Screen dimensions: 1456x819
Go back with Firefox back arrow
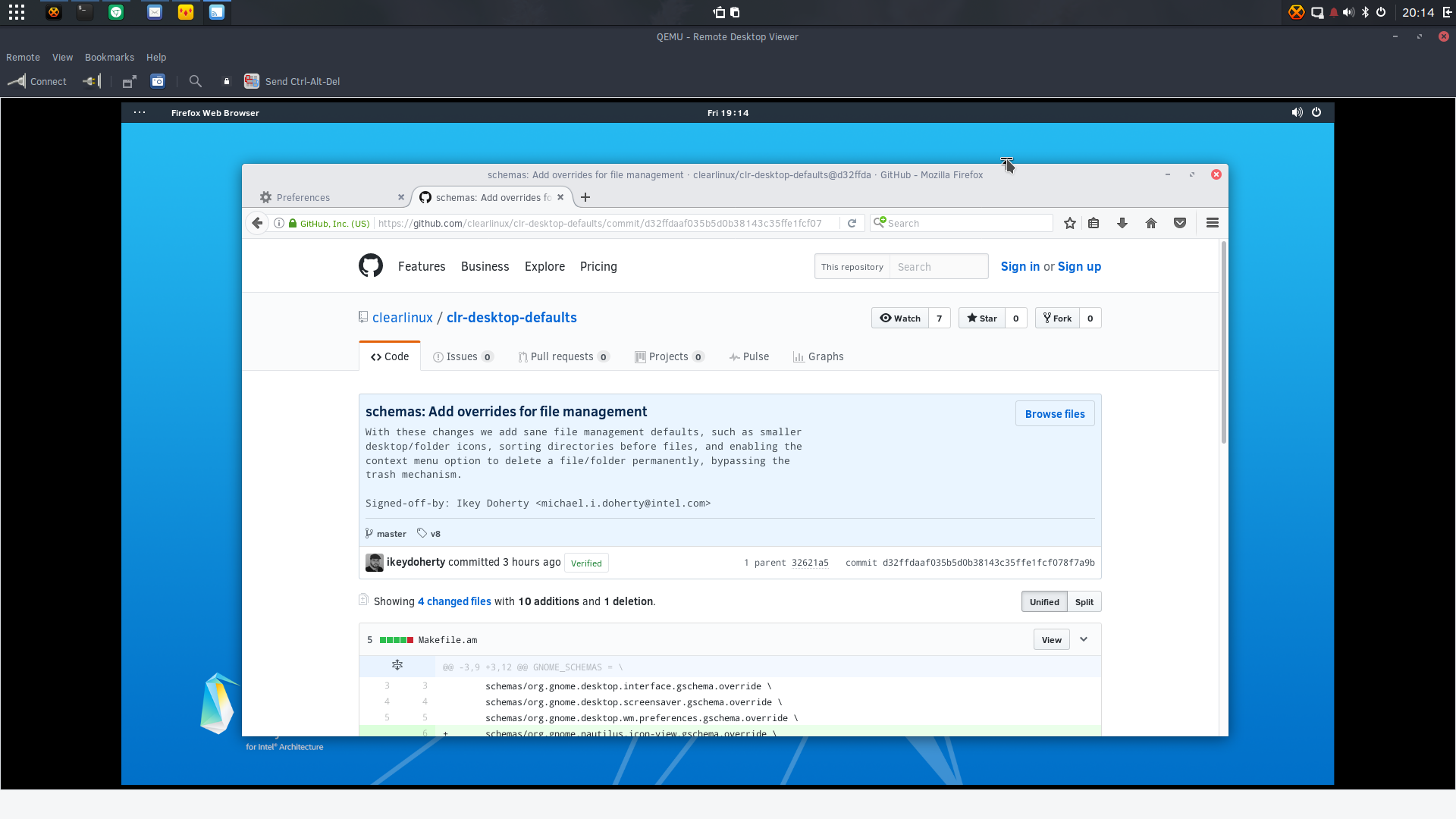[258, 223]
